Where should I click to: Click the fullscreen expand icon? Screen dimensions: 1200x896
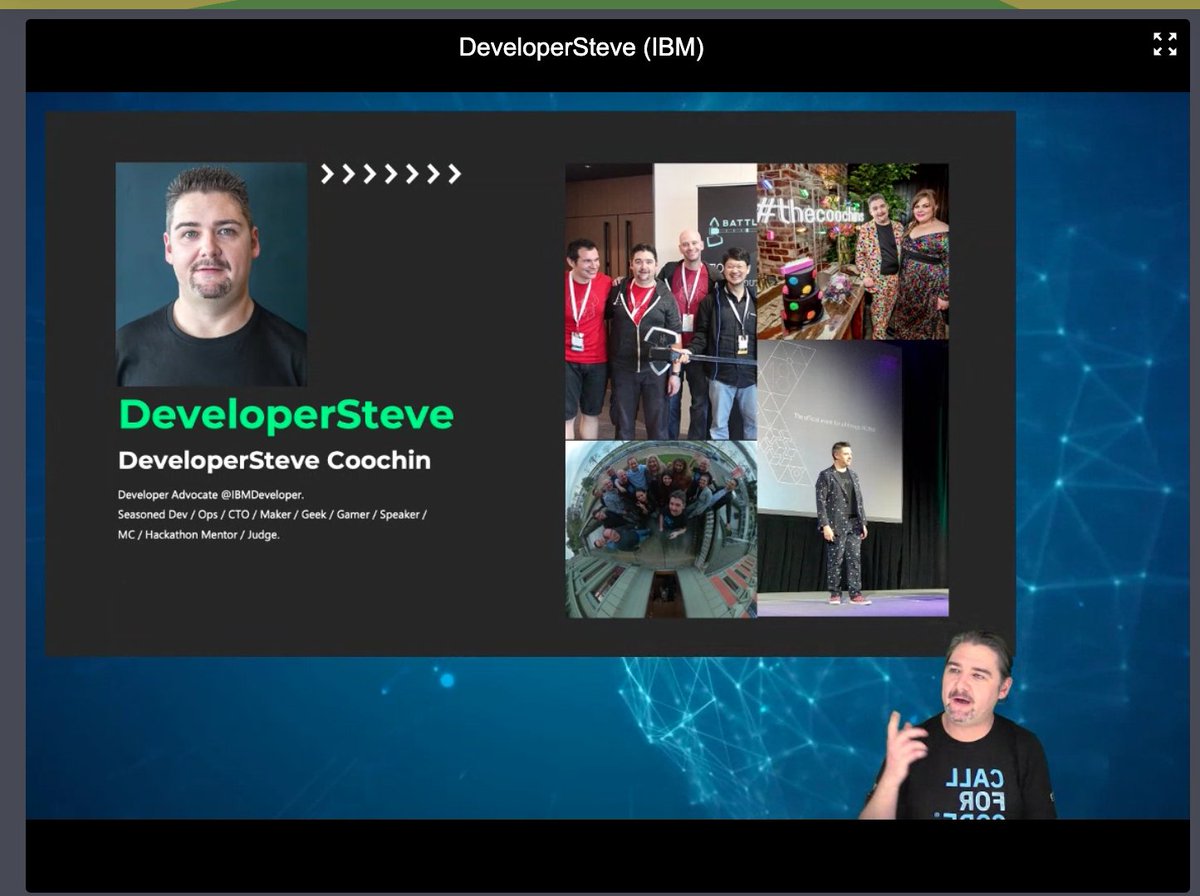coord(1165,44)
